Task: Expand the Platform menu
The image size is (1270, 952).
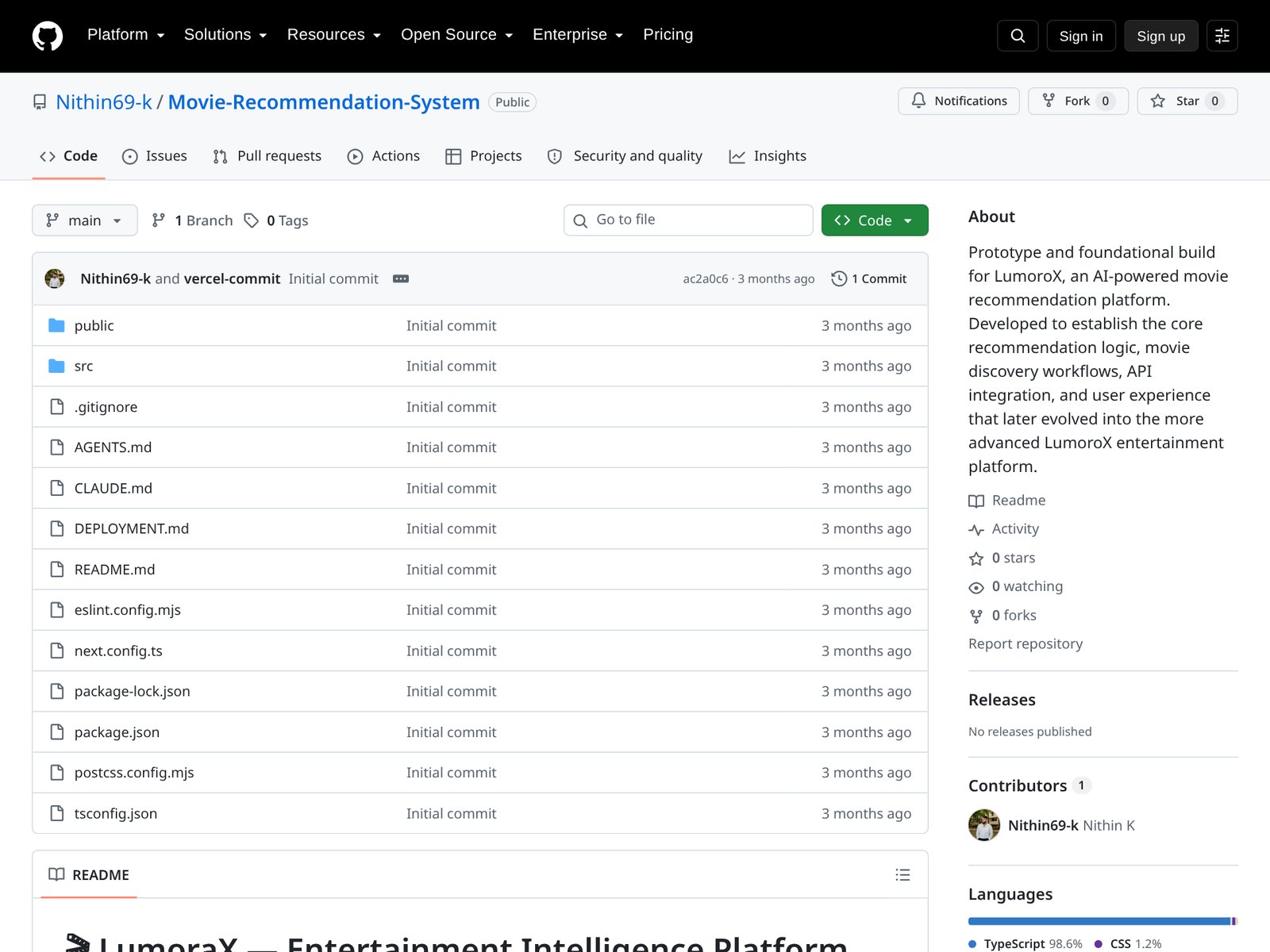Action: coord(126,35)
